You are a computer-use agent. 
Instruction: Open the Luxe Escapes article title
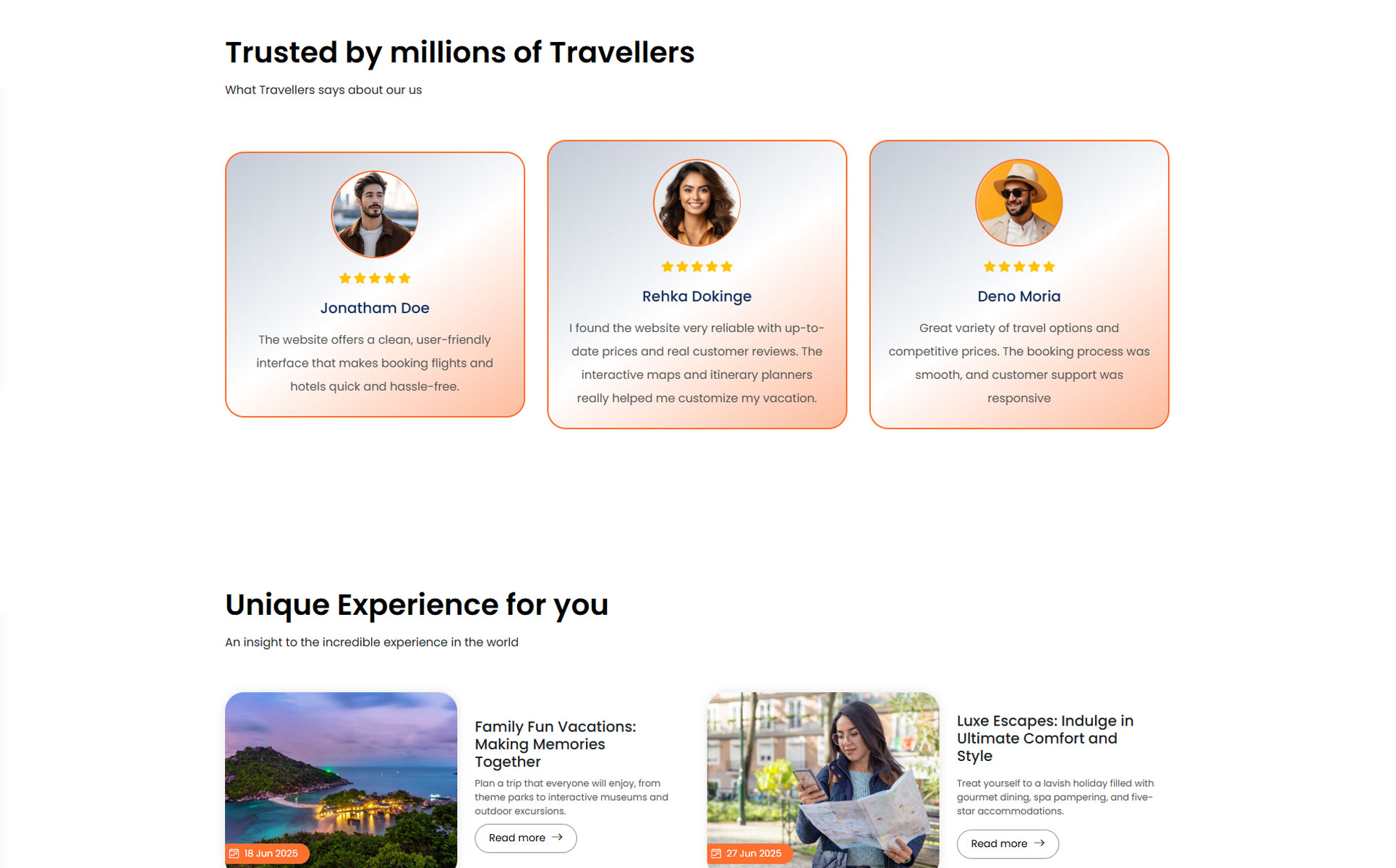point(1044,738)
